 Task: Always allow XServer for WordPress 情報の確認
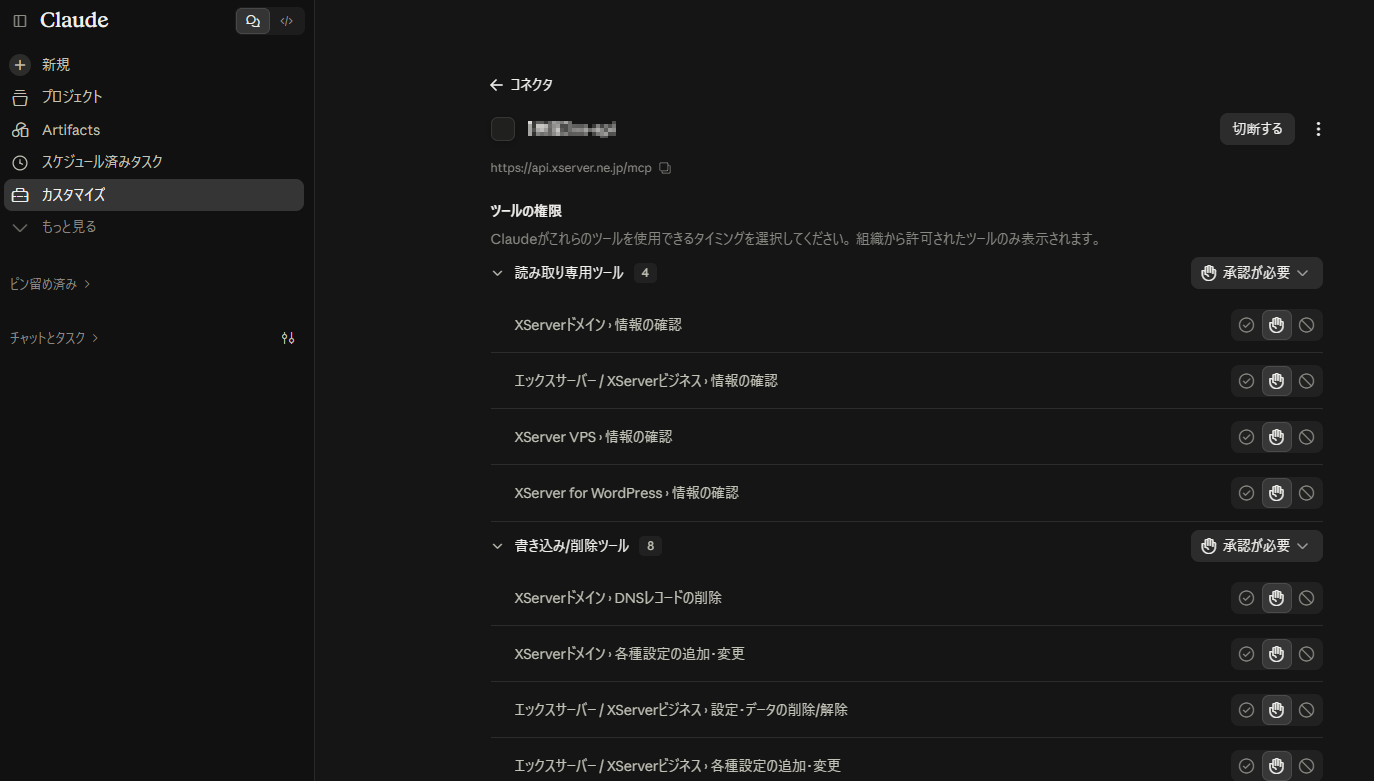[x=1246, y=493]
